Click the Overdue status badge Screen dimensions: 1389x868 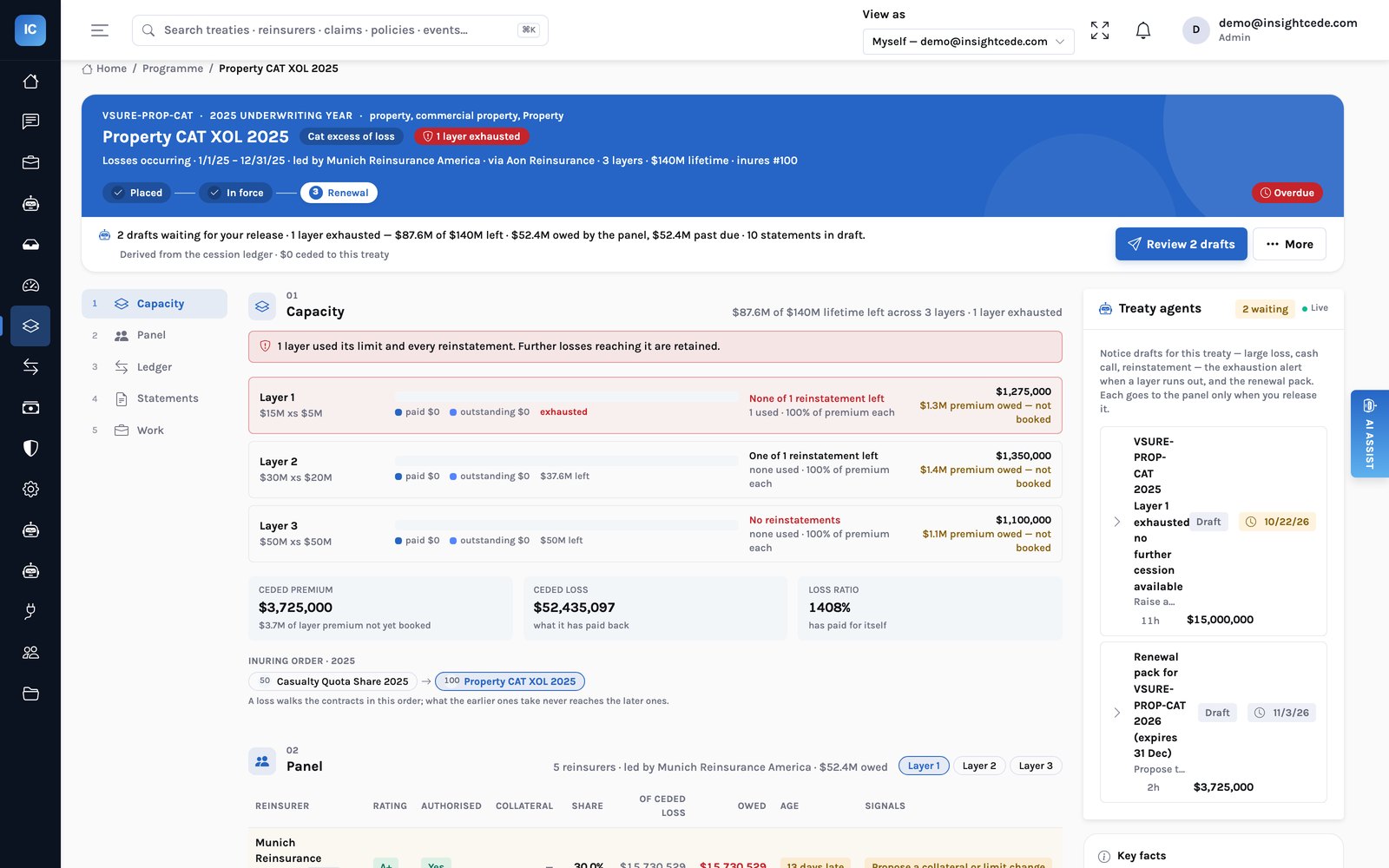pyautogui.click(x=1287, y=193)
